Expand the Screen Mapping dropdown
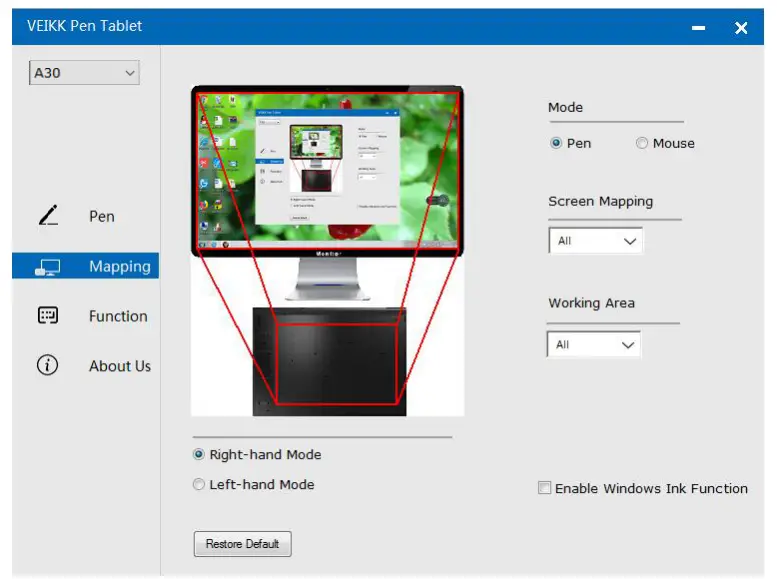 coord(596,241)
